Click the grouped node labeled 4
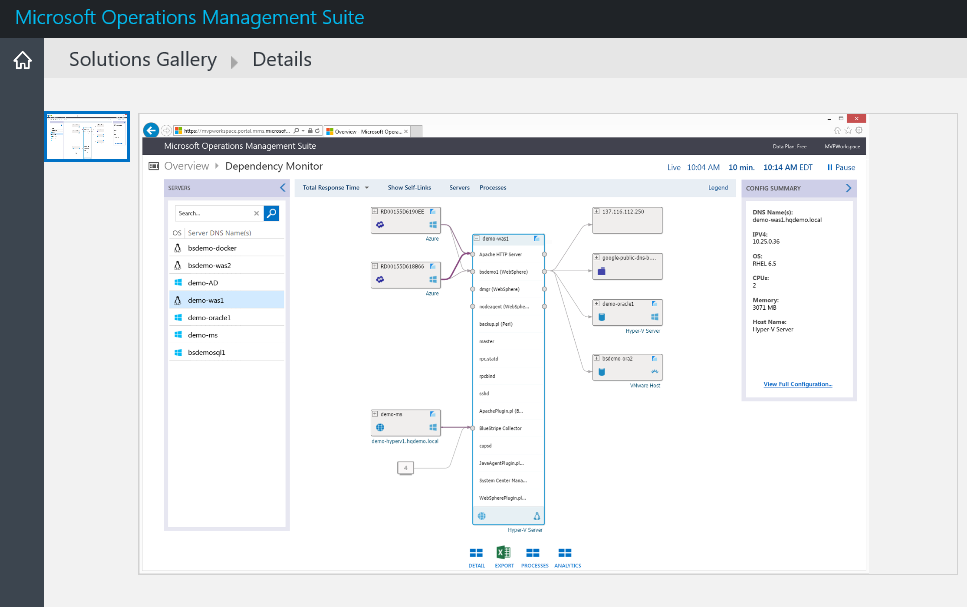This screenshot has height=607, width=967. (405, 468)
